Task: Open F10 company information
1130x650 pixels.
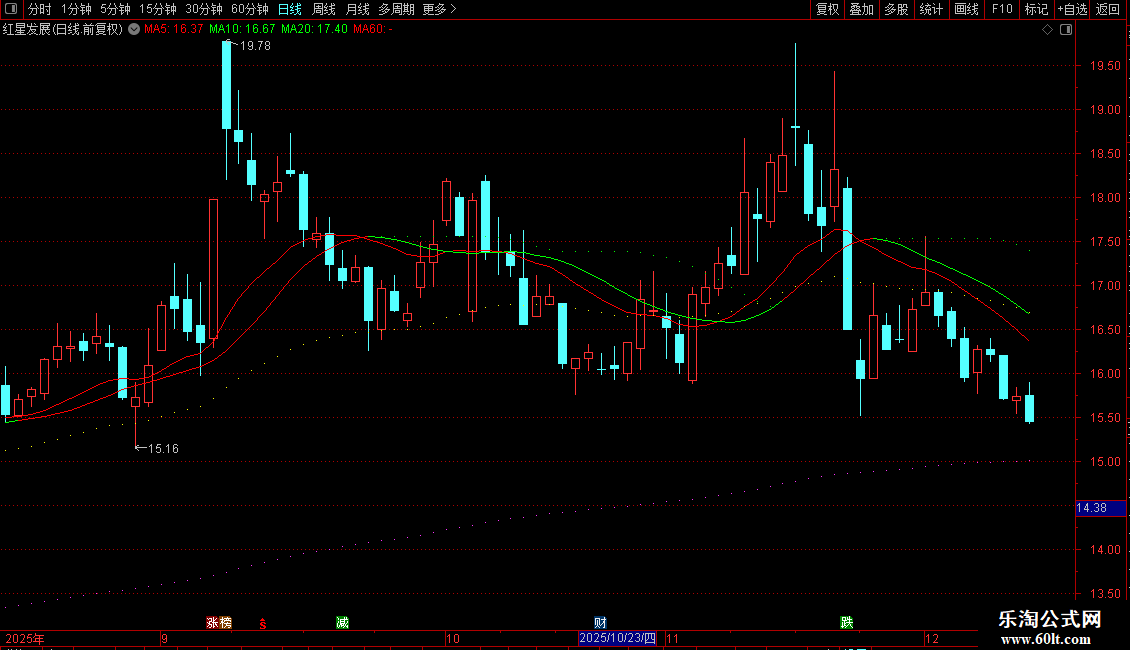Action: tap(1002, 9)
